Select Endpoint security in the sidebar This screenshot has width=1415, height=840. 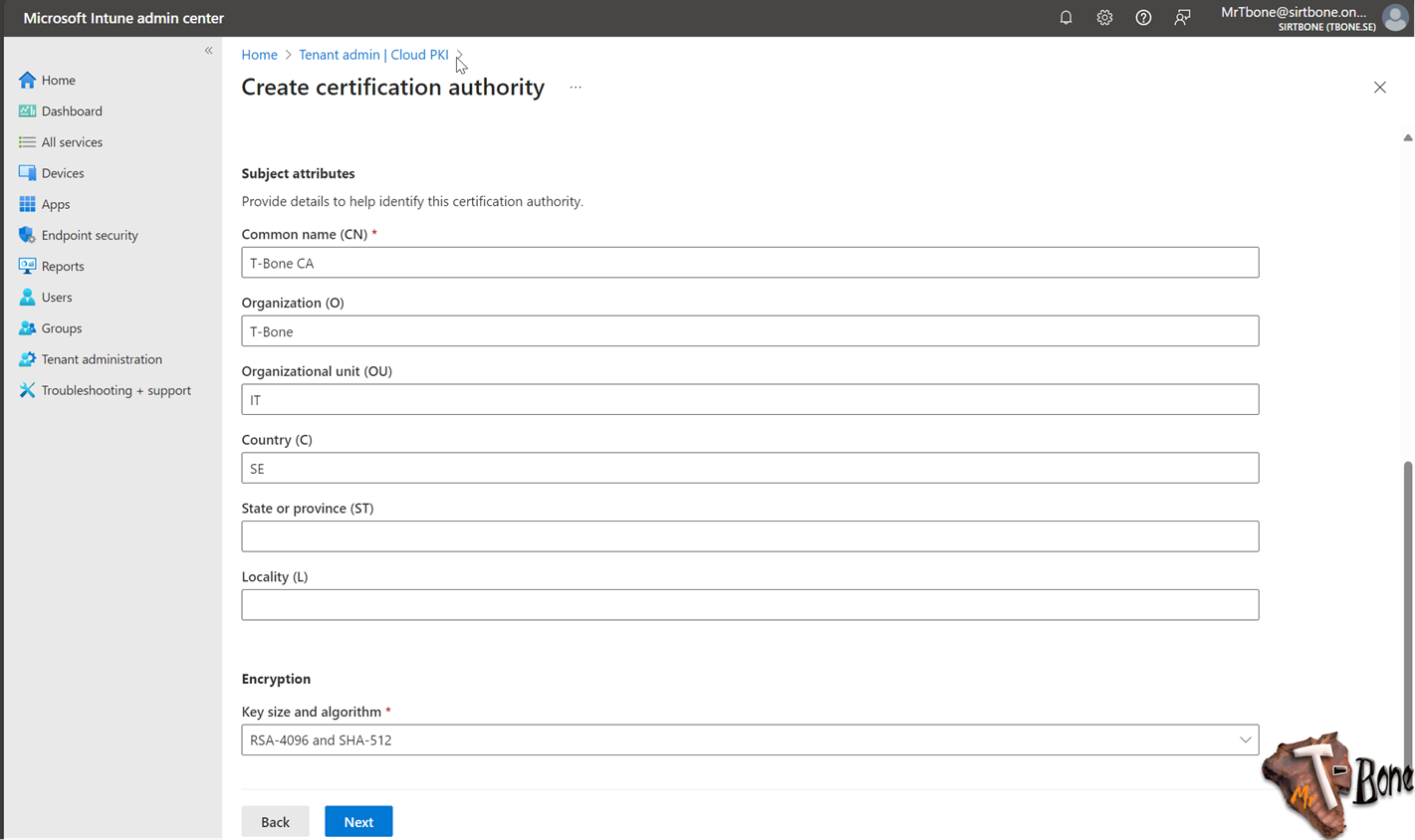[x=89, y=235]
